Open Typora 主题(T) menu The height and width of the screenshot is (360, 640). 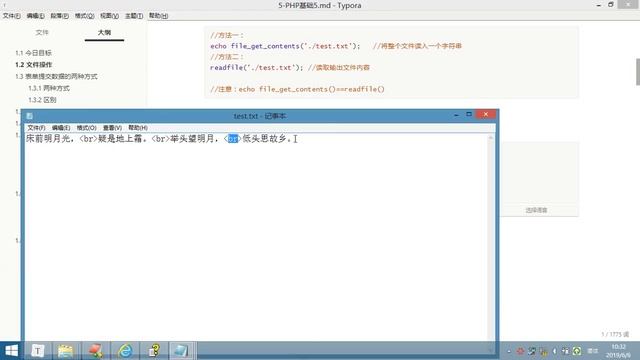click(134, 16)
